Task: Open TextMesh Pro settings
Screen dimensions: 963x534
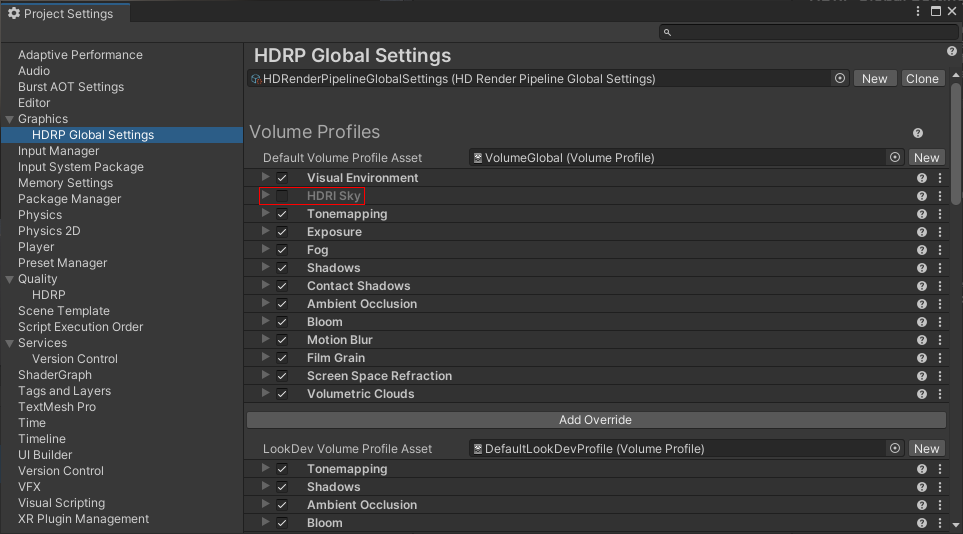Action: [57, 407]
